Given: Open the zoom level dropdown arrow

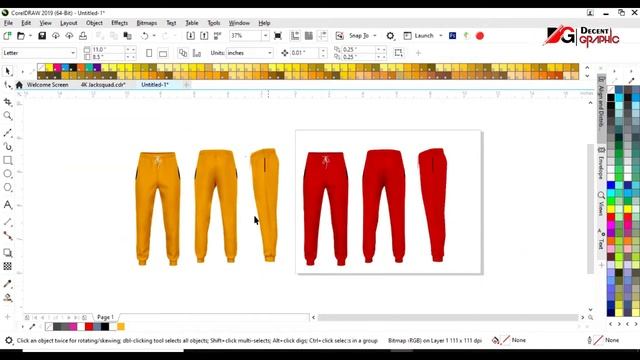Looking at the screenshot, I should tap(265, 36).
